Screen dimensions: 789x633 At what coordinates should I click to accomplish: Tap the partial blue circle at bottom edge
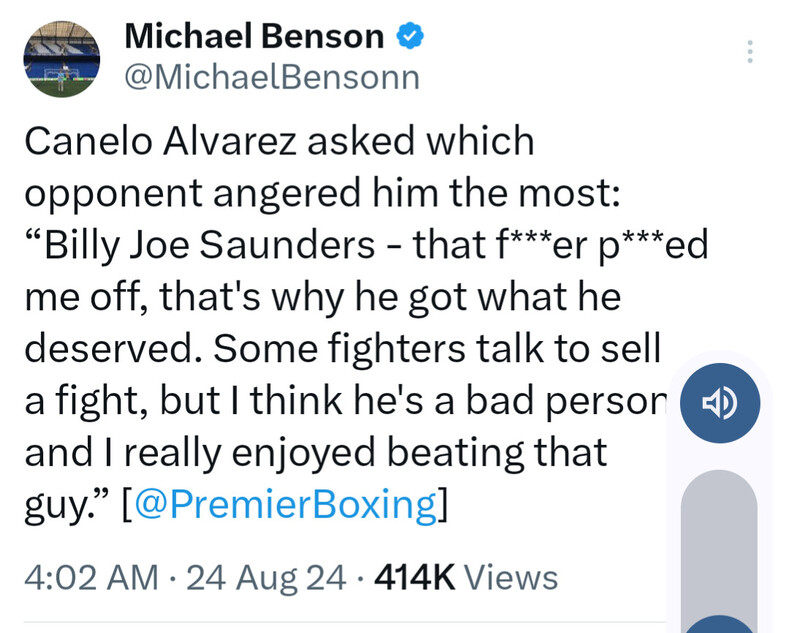click(719, 623)
